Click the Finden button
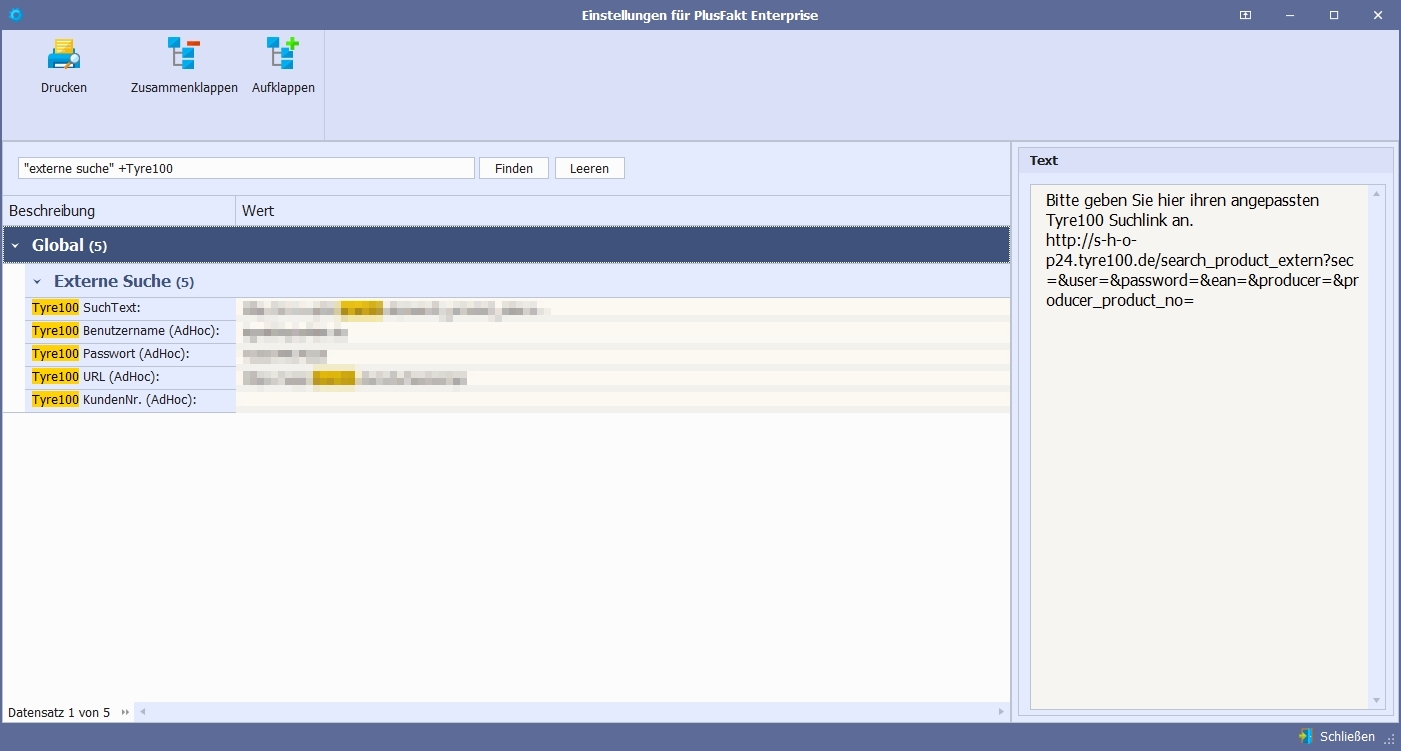This screenshot has width=1401, height=751. click(x=514, y=168)
